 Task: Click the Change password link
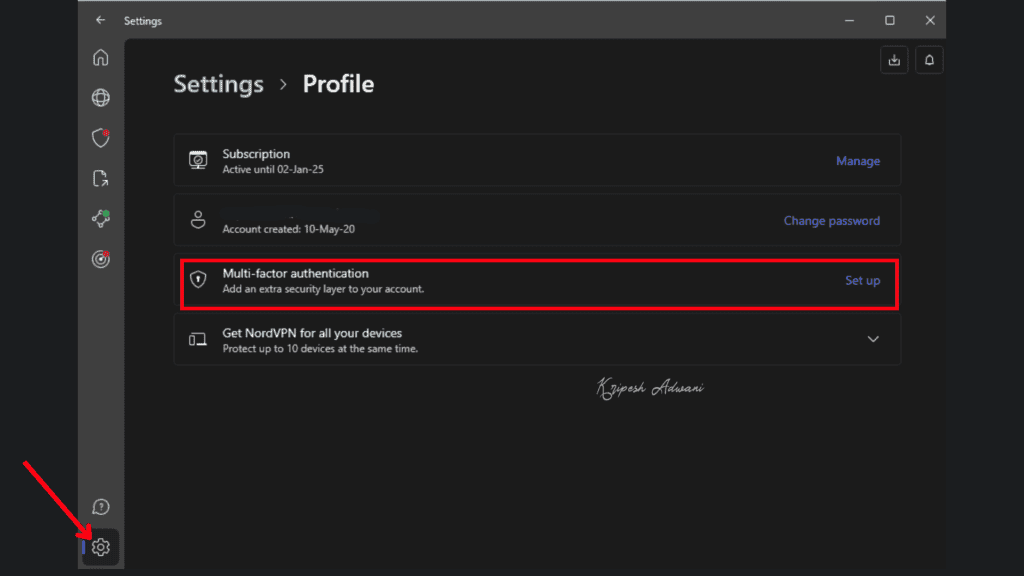point(831,220)
